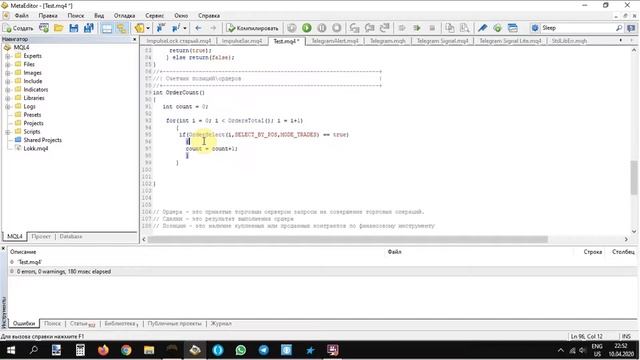Click the blue gear icon beside search box
This screenshot has width=640, height=360.
tap(535, 28)
